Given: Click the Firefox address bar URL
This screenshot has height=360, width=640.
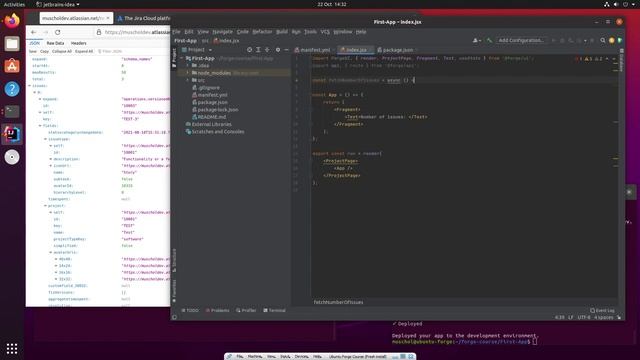Looking at the screenshot, I should coord(137,32).
